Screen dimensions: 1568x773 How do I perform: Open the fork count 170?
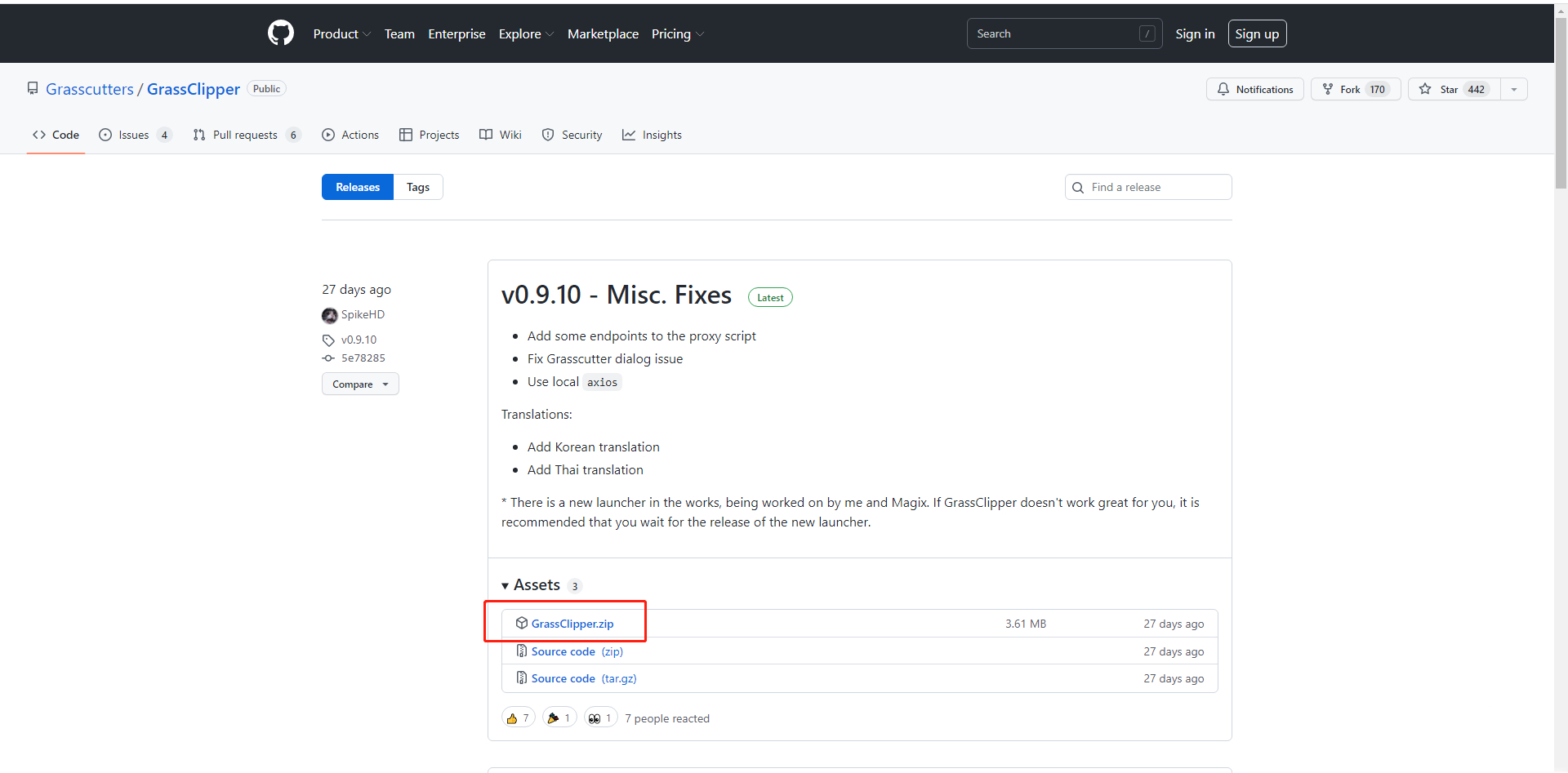pyautogui.click(x=1378, y=89)
